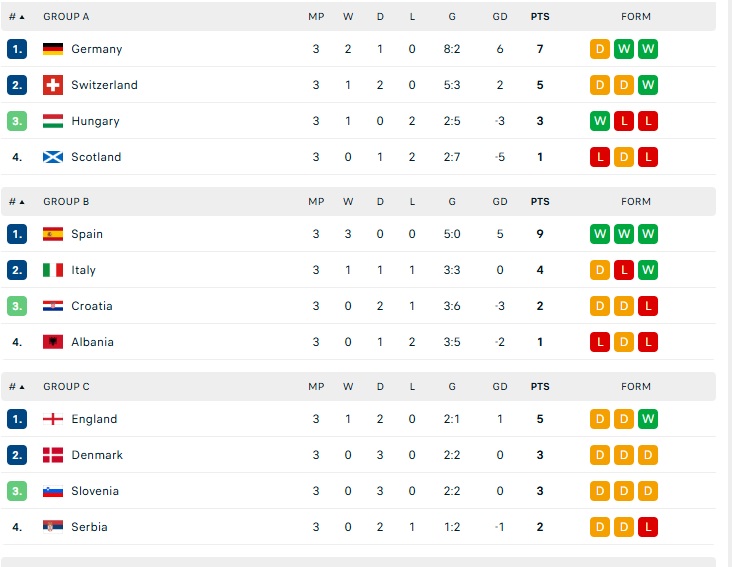Click Spain's blue rank 1 badge
This screenshot has width=732, height=567.
click(x=17, y=234)
